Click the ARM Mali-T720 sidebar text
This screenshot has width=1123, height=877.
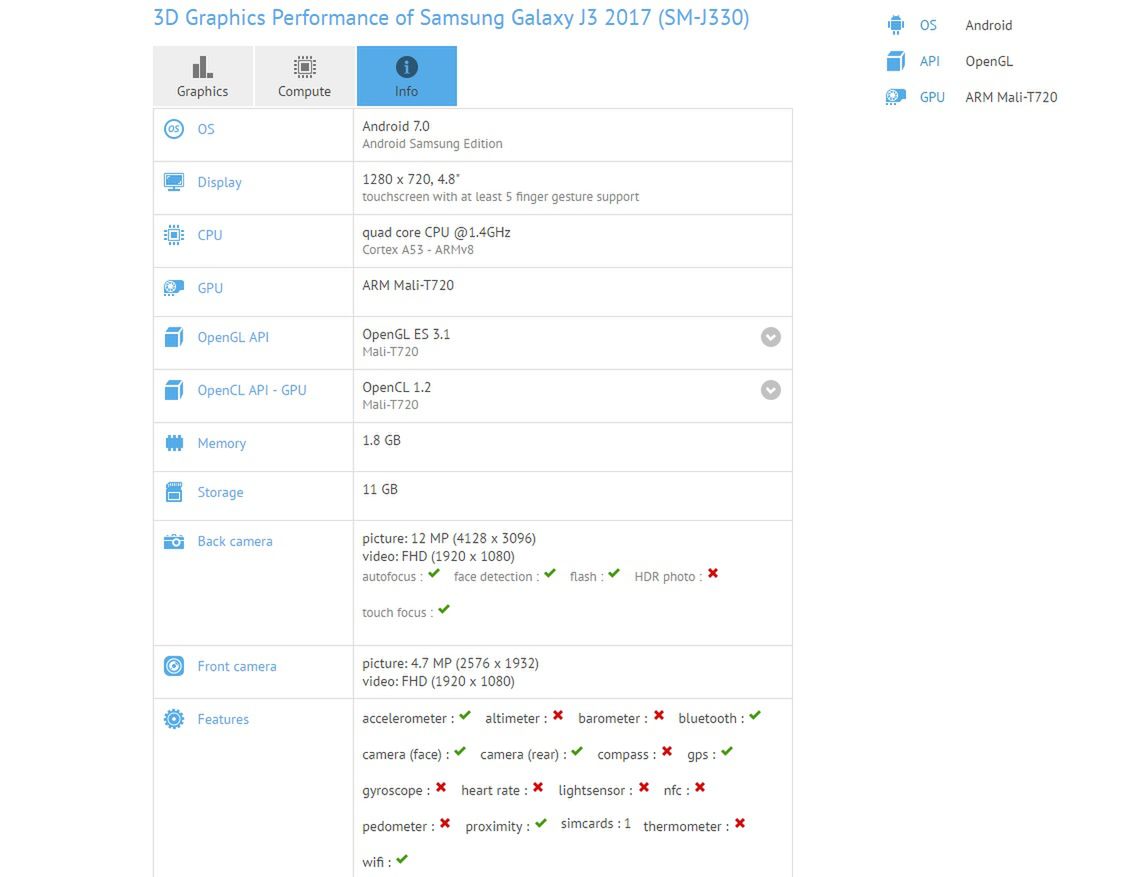1010,96
